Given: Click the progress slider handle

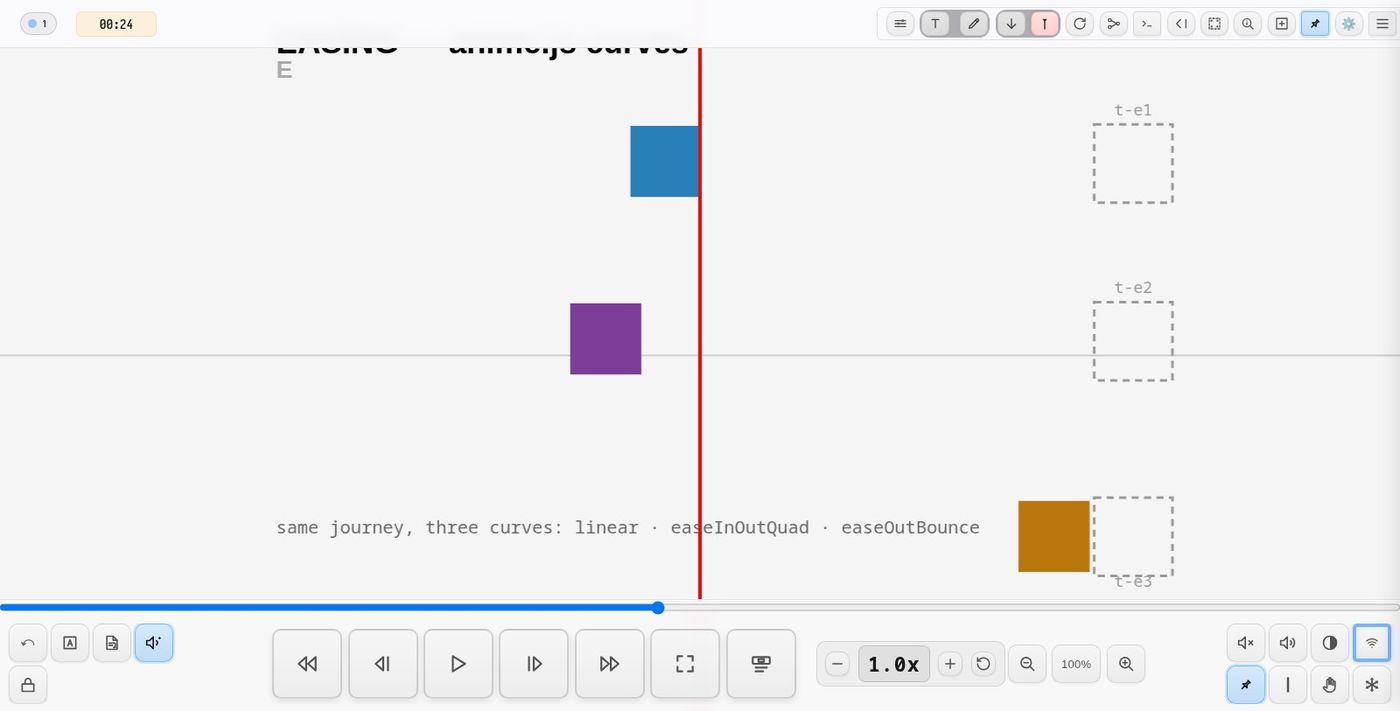Looking at the screenshot, I should pyautogui.click(x=658, y=607).
